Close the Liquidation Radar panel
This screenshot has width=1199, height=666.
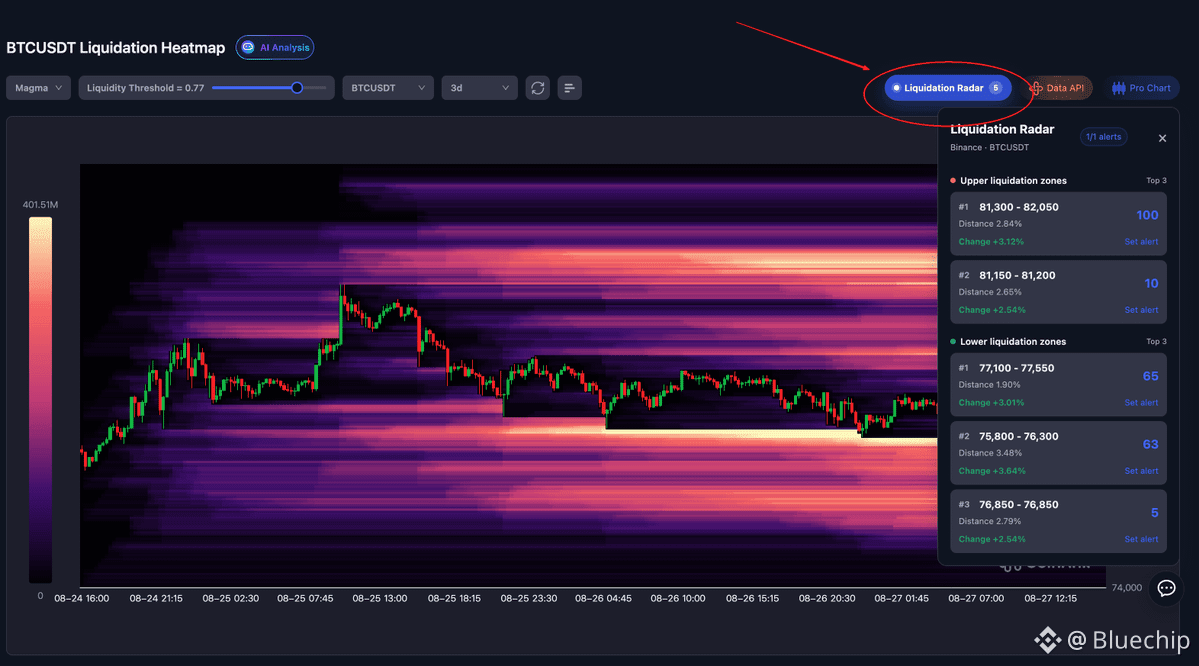click(x=1162, y=138)
